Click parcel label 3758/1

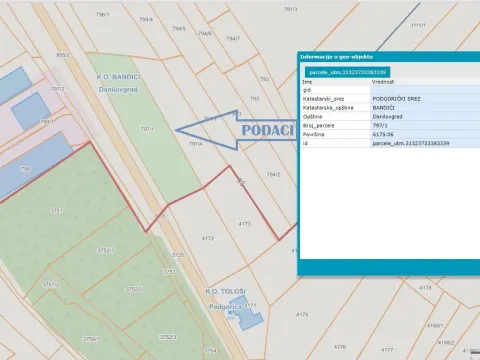pyautogui.click(x=91, y=339)
